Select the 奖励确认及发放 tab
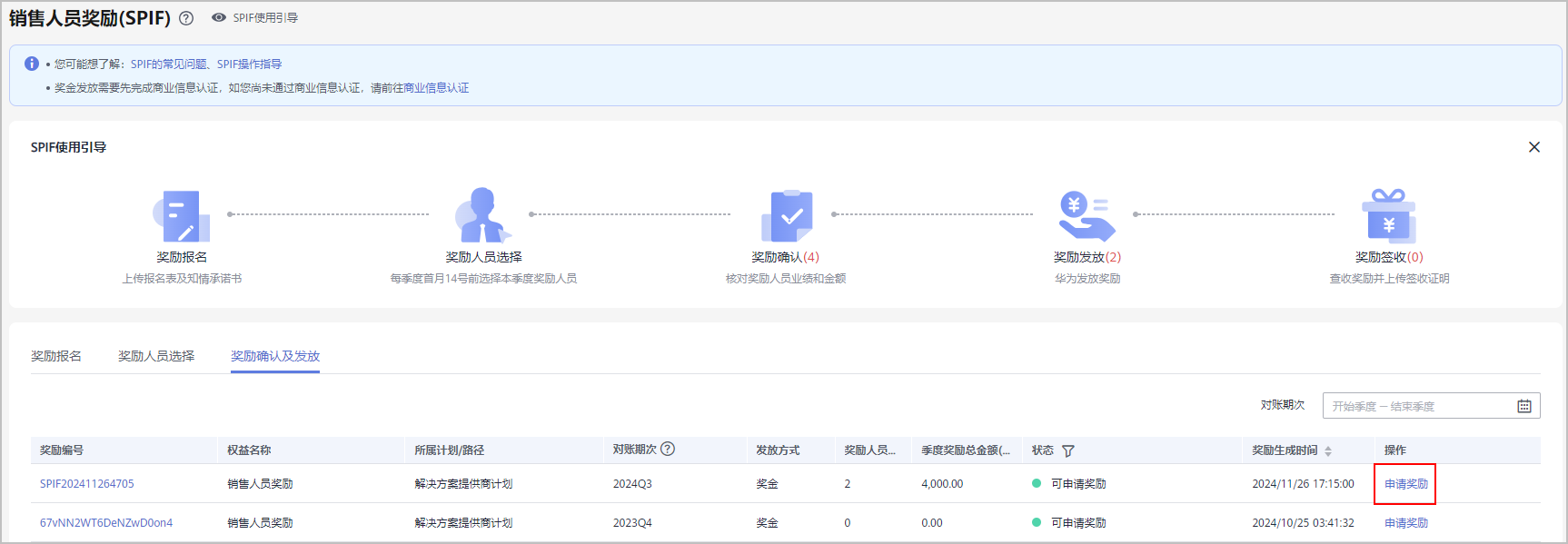Image resolution: width=1568 pixels, height=544 pixels. coord(275,356)
